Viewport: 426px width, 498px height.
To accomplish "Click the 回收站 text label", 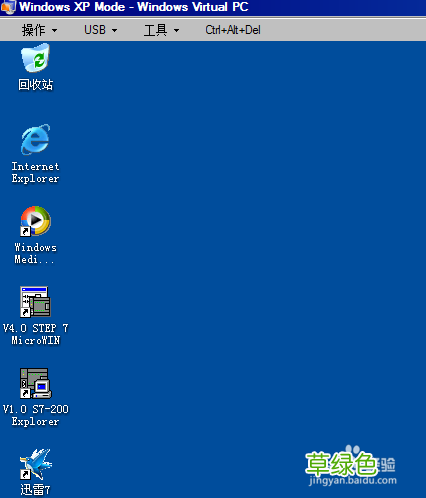I will point(35,85).
